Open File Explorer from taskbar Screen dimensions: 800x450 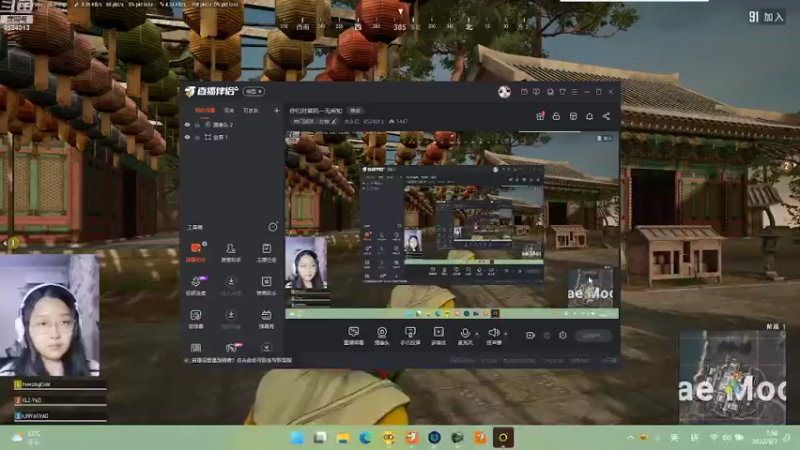[x=343, y=438]
